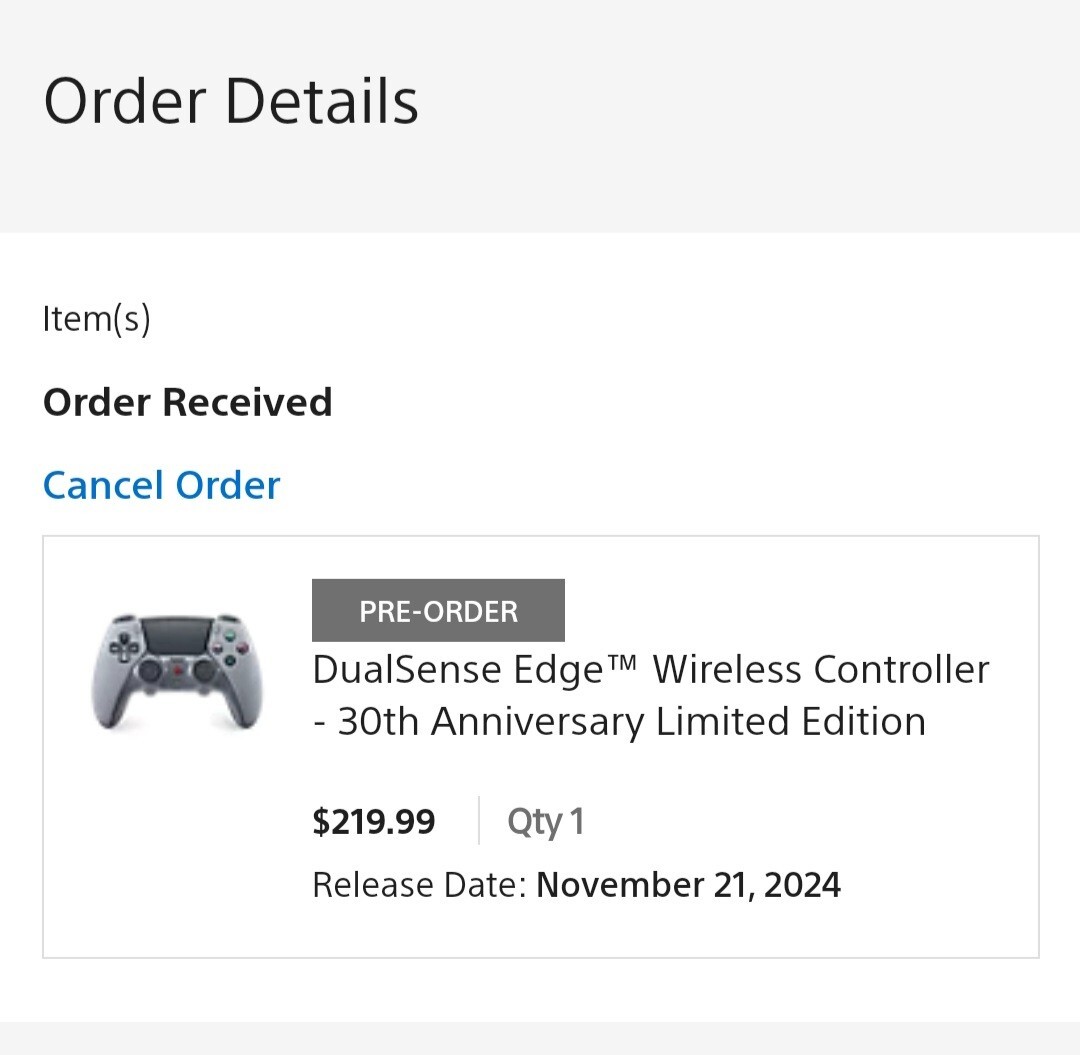This screenshot has height=1055, width=1080.
Task: Click the Cancel Order link
Action: 161,485
